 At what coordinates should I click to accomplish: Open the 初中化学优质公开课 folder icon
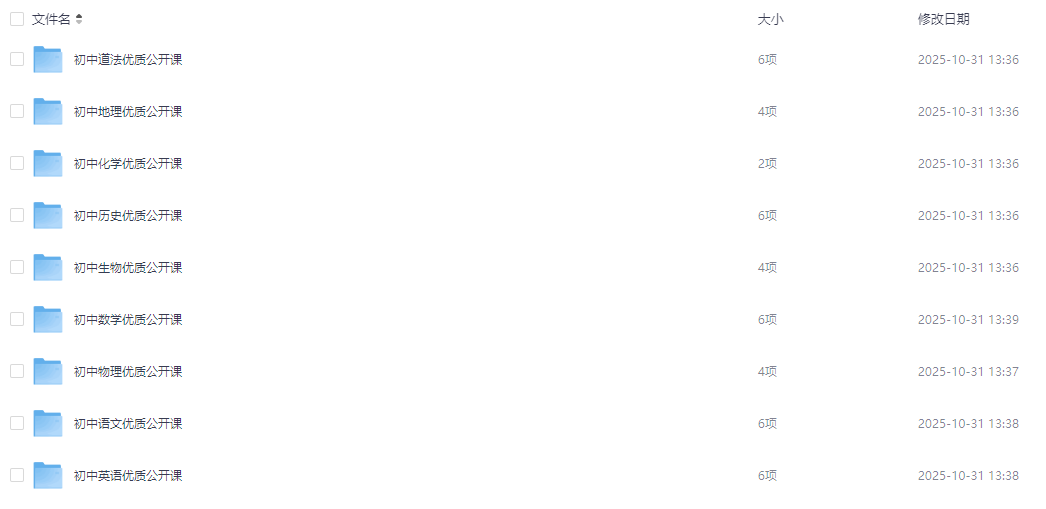tap(48, 163)
